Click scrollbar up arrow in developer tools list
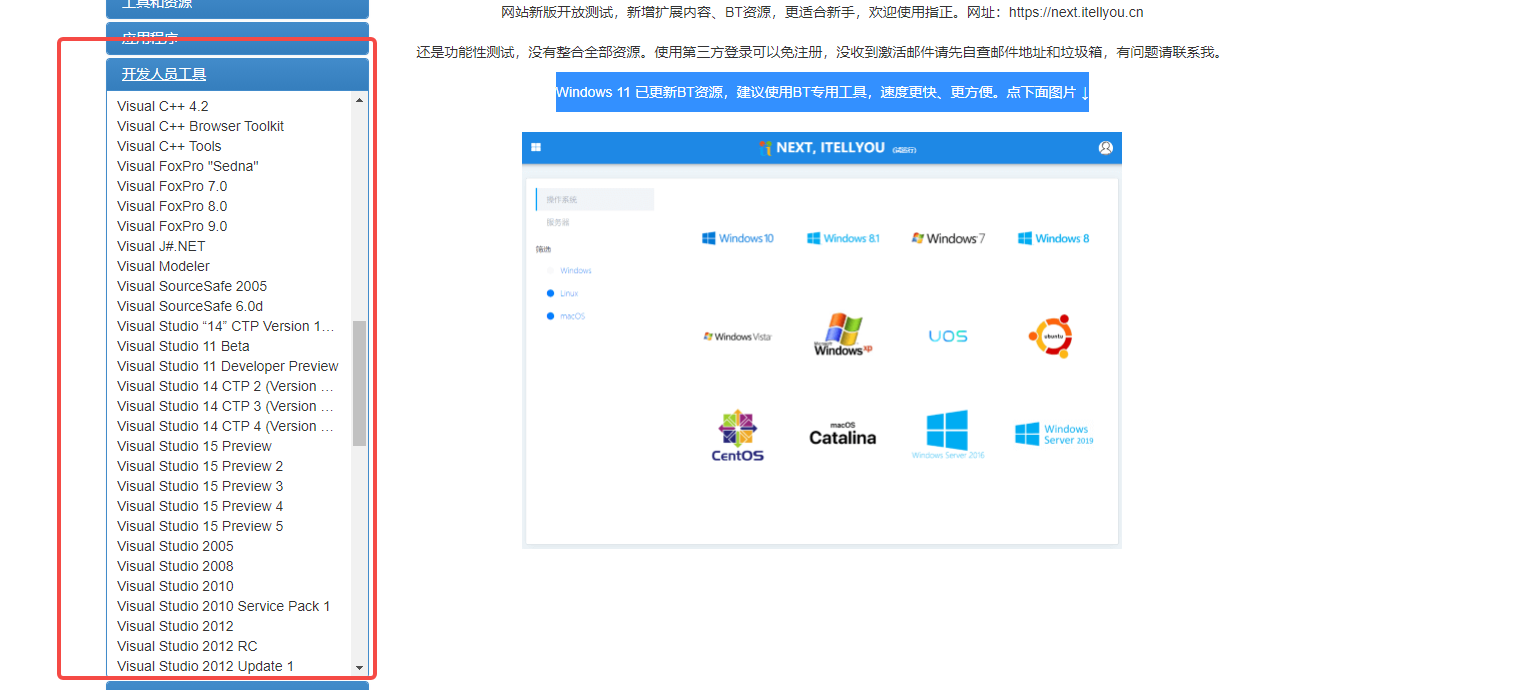 coord(359,100)
